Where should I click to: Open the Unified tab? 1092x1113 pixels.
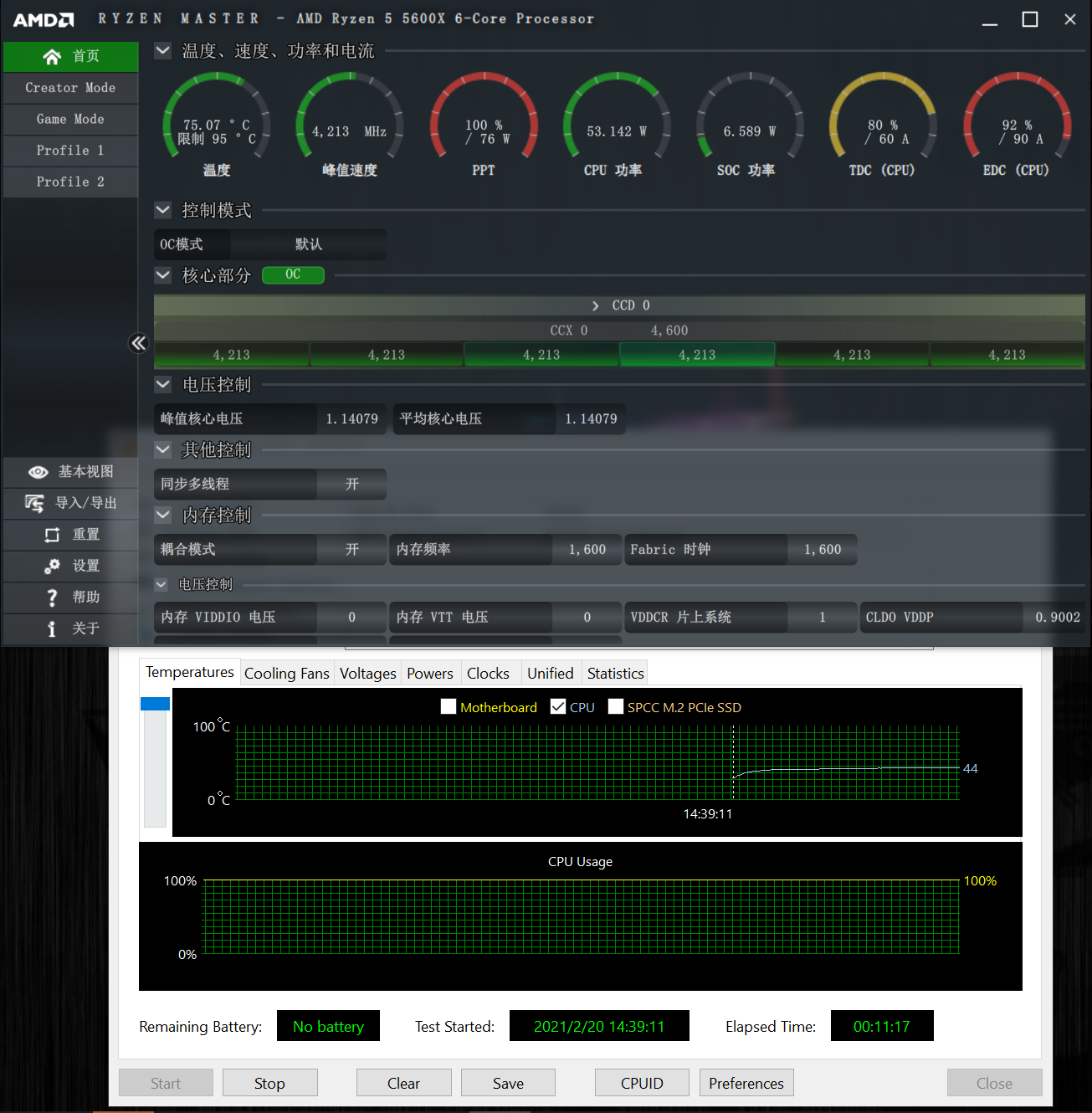click(551, 673)
